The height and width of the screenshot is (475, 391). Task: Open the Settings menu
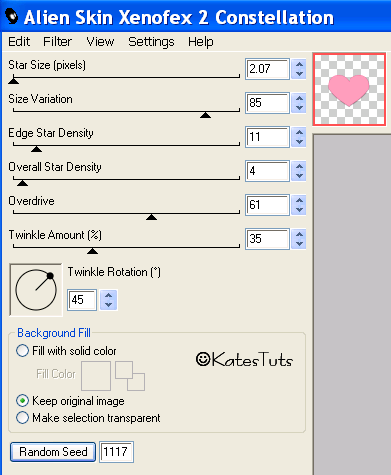151,42
